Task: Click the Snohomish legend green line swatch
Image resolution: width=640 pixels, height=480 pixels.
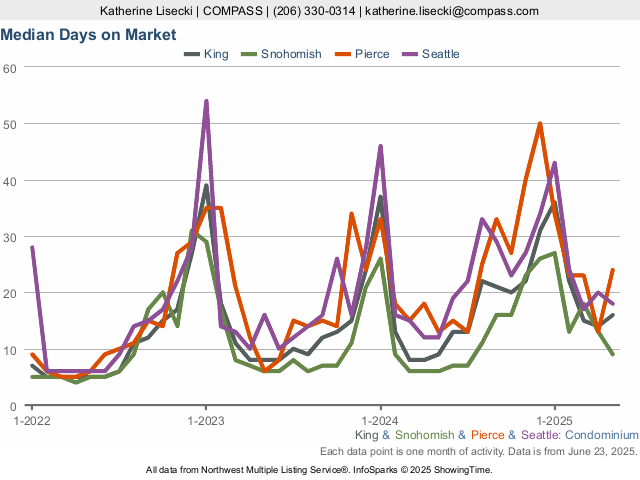Action: (249, 54)
